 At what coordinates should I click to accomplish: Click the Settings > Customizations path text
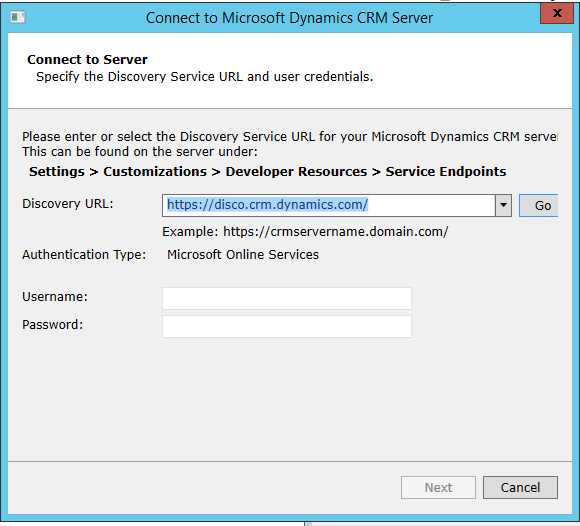[267, 172]
